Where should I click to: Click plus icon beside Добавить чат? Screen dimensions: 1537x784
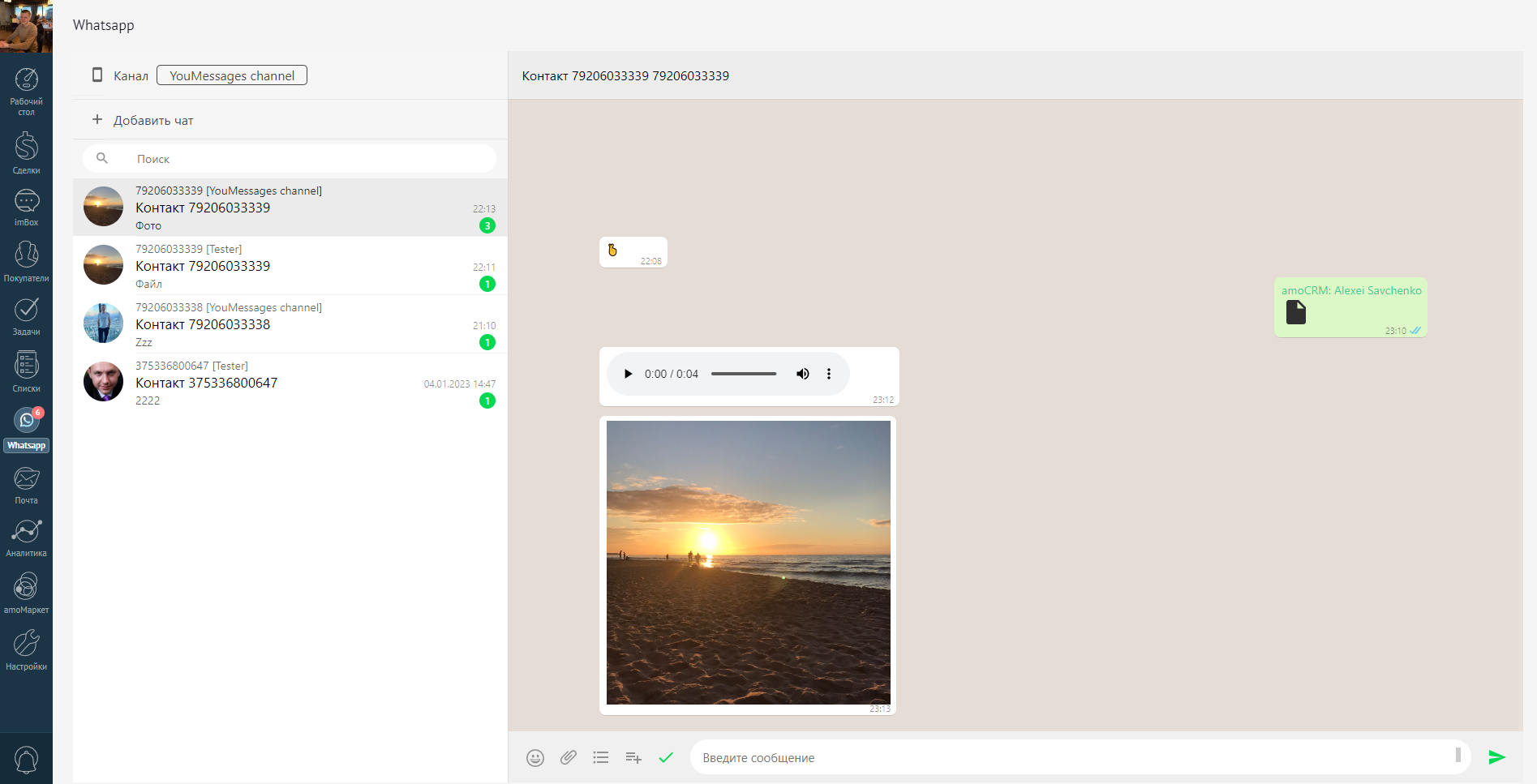coord(97,119)
